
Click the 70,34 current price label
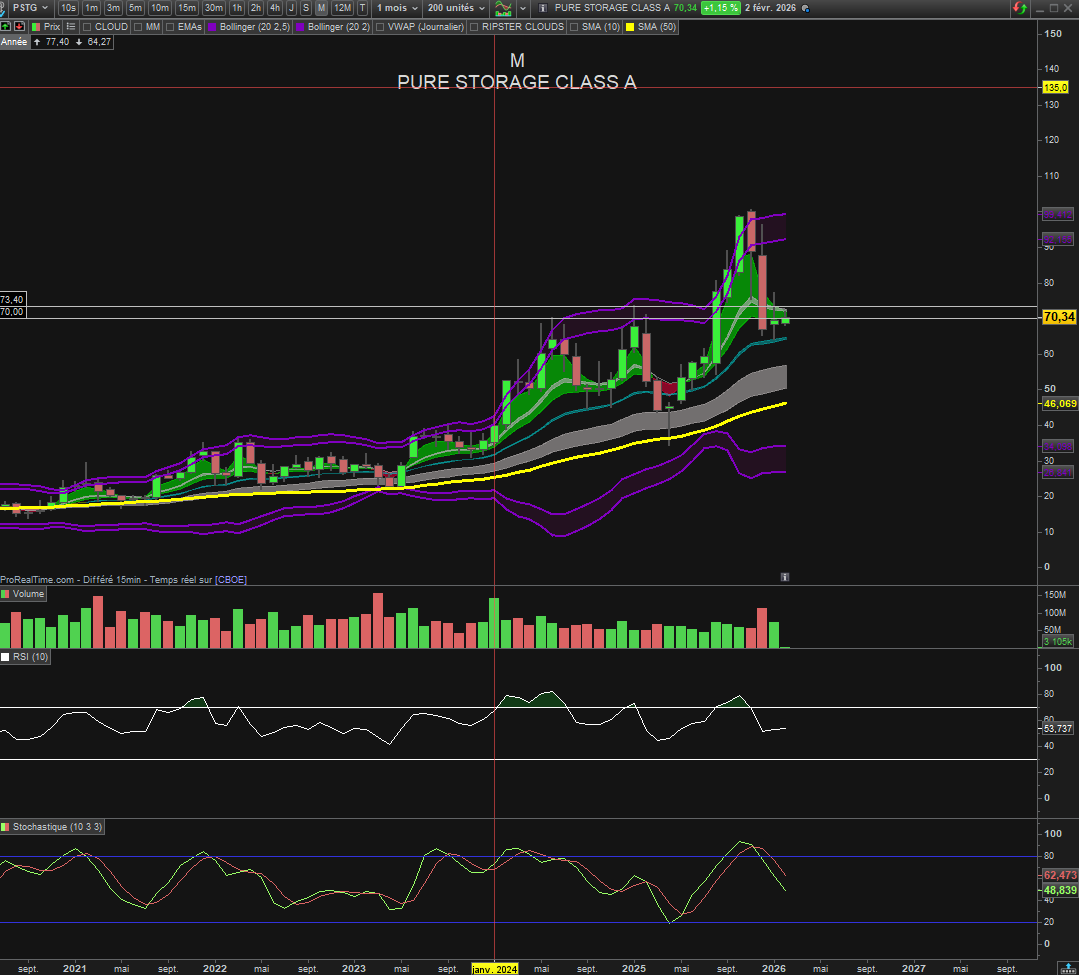(x=1059, y=317)
